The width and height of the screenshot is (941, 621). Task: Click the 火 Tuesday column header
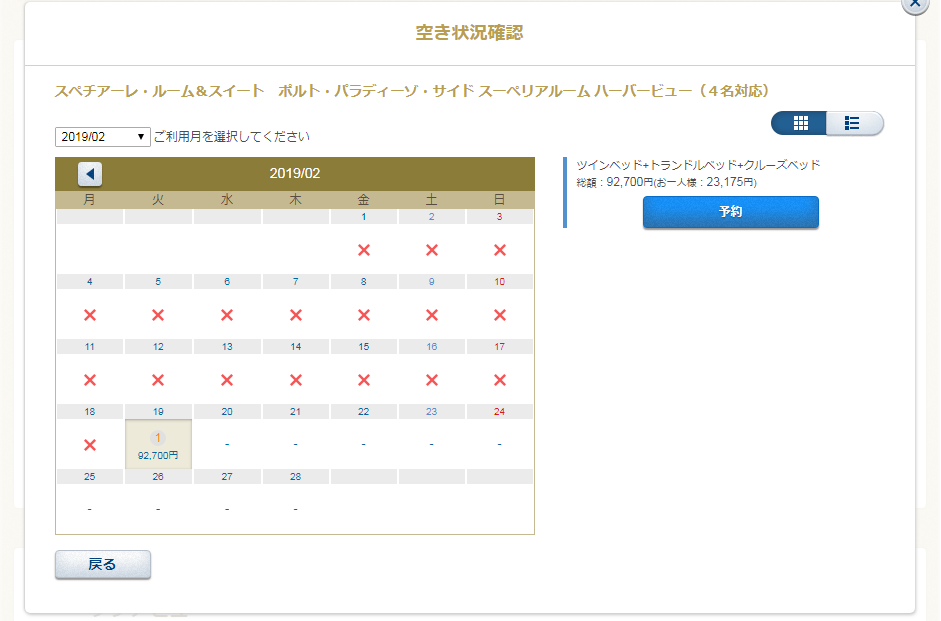pos(158,200)
